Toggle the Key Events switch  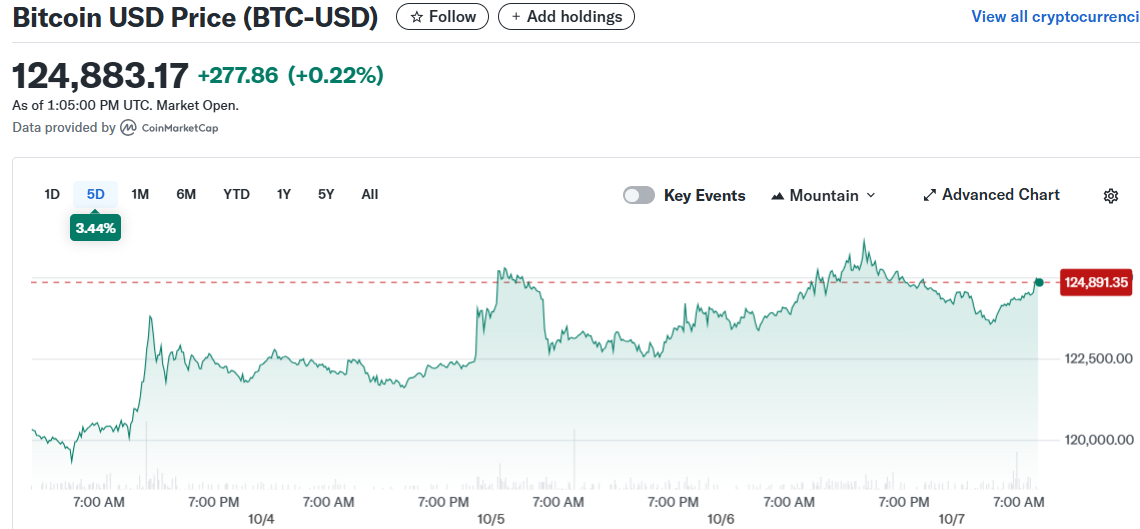pos(639,195)
